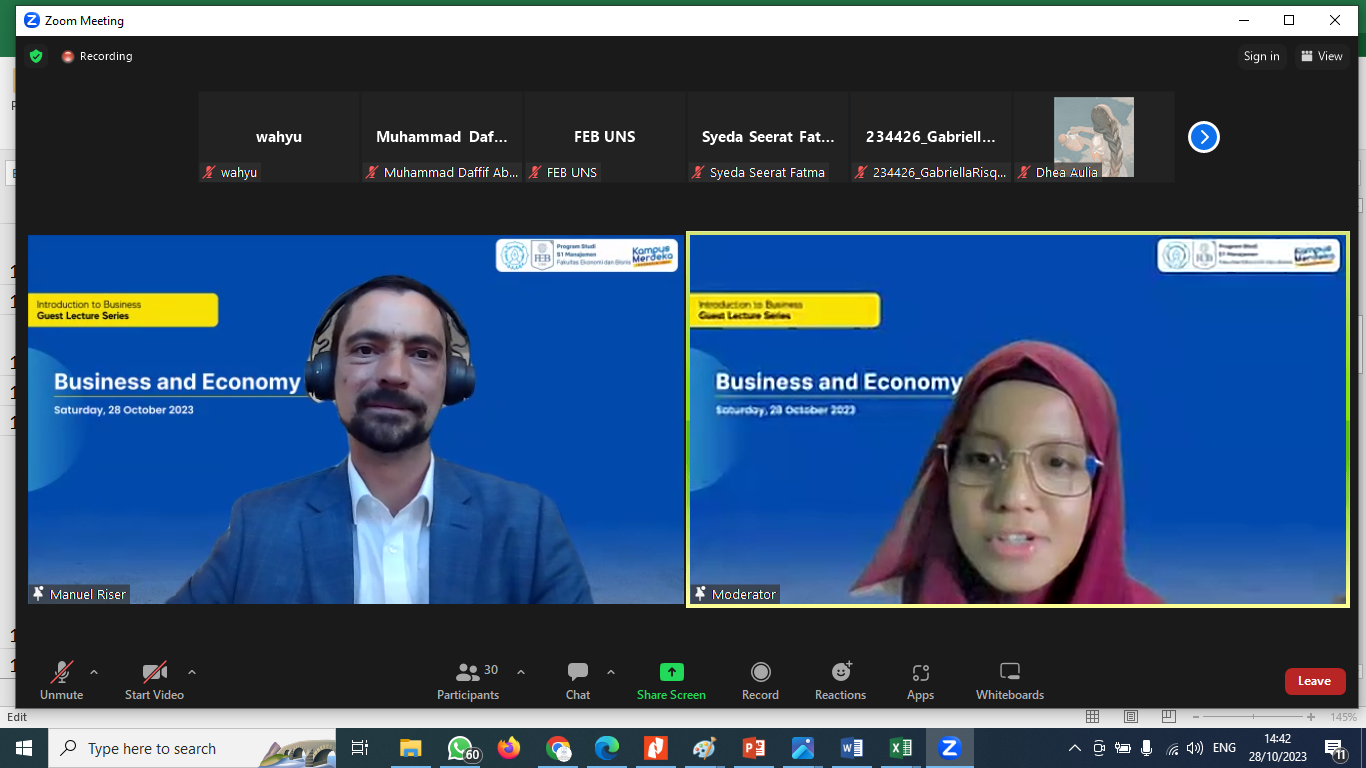Viewport: 1366px width, 768px height.
Task: Open File Explorer from the taskbar
Action: [x=410, y=748]
